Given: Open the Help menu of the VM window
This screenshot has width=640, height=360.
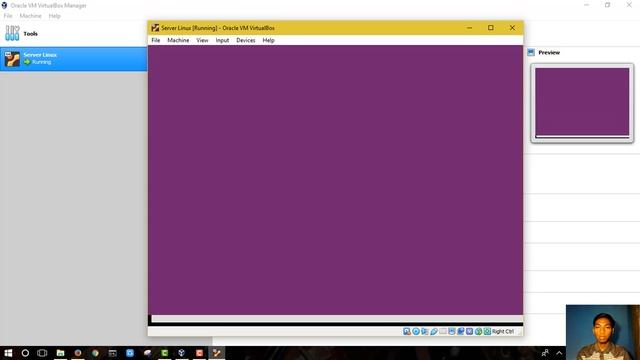Looking at the screenshot, I should [x=268, y=40].
